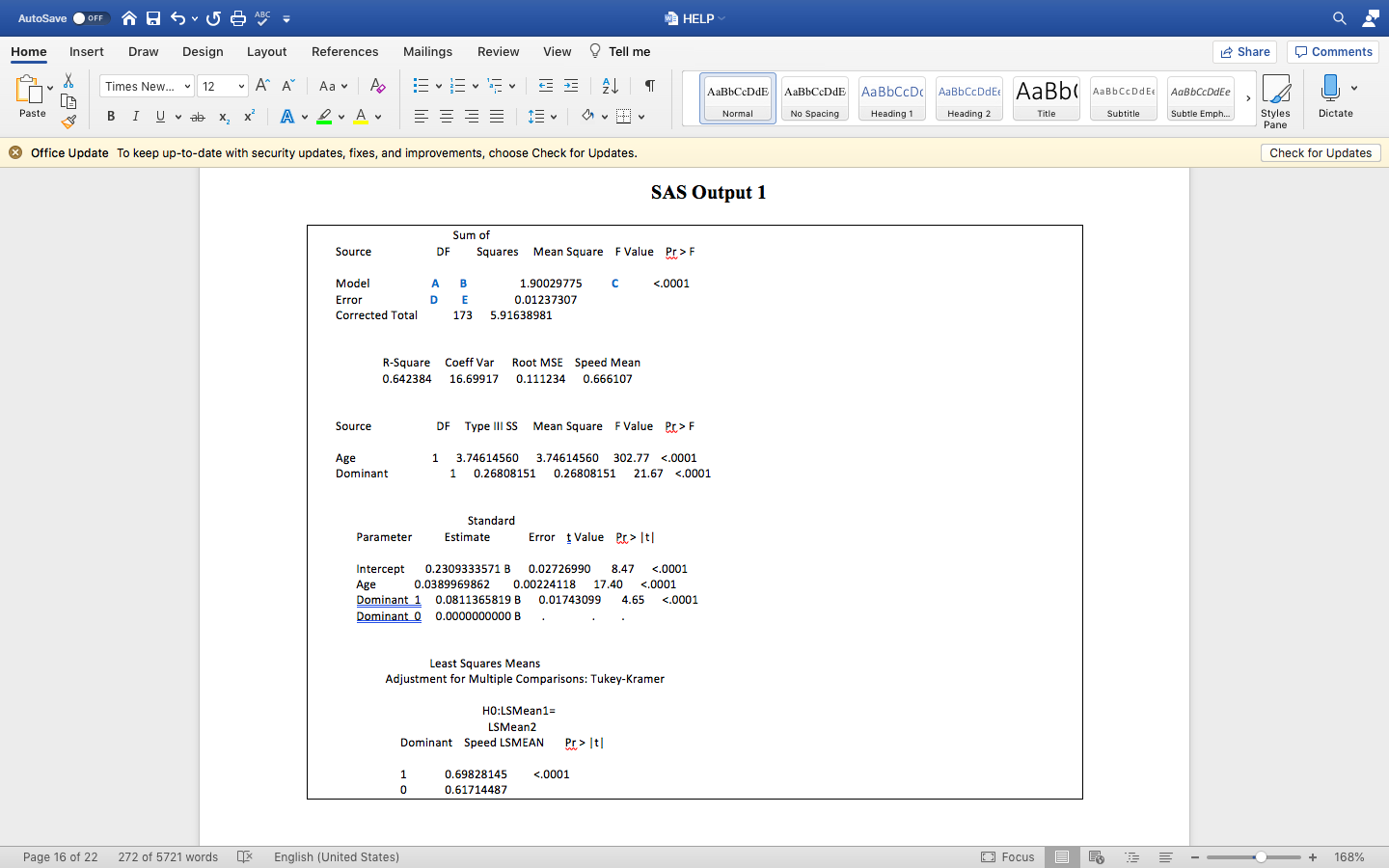Expand the bullet list options

tap(439, 86)
